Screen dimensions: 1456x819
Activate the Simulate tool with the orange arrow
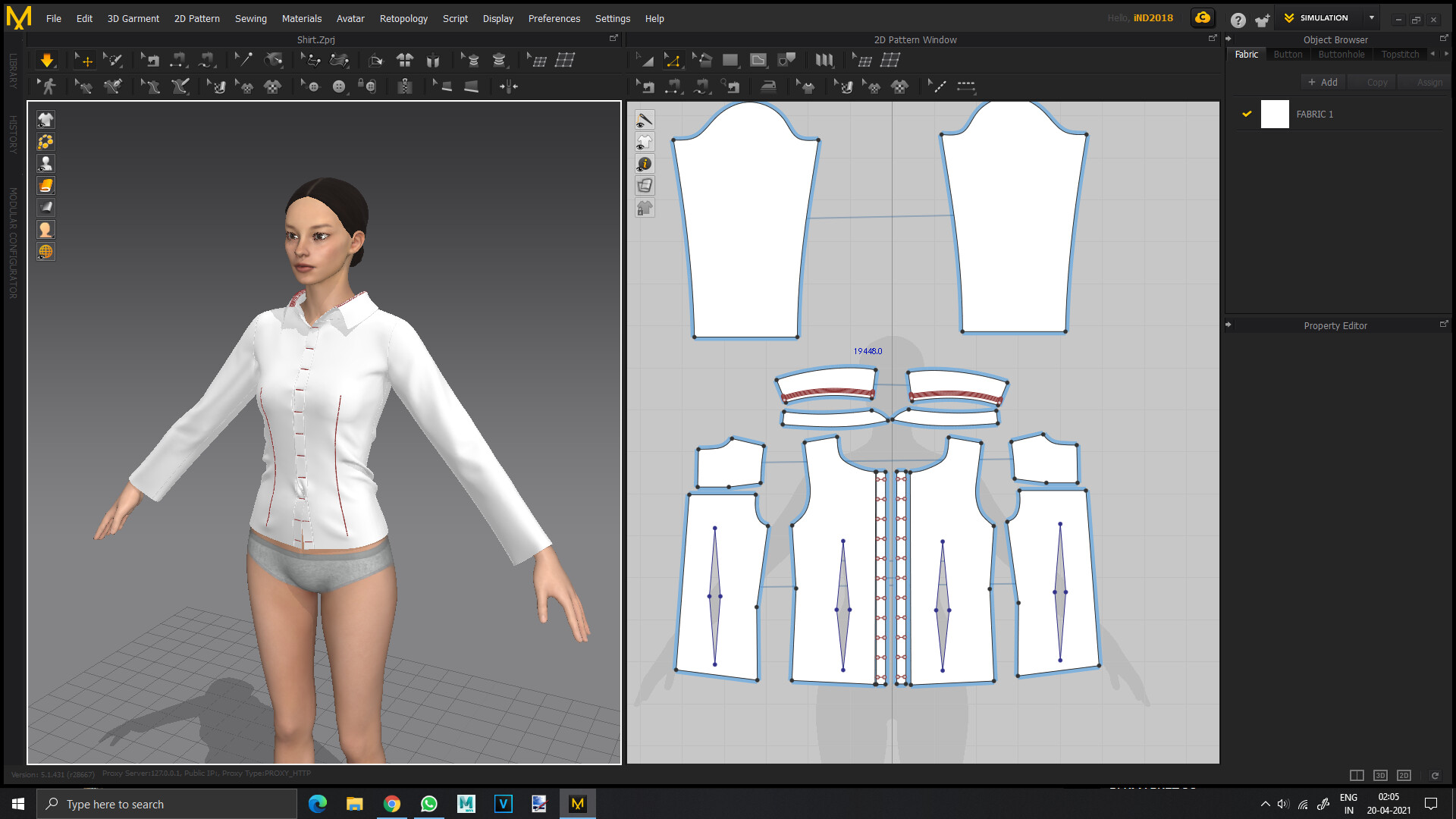47,60
